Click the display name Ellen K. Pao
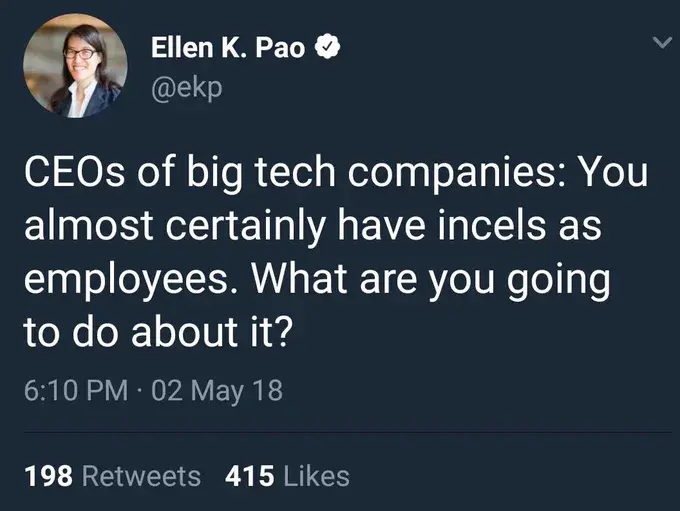 (x=229, y=46)
